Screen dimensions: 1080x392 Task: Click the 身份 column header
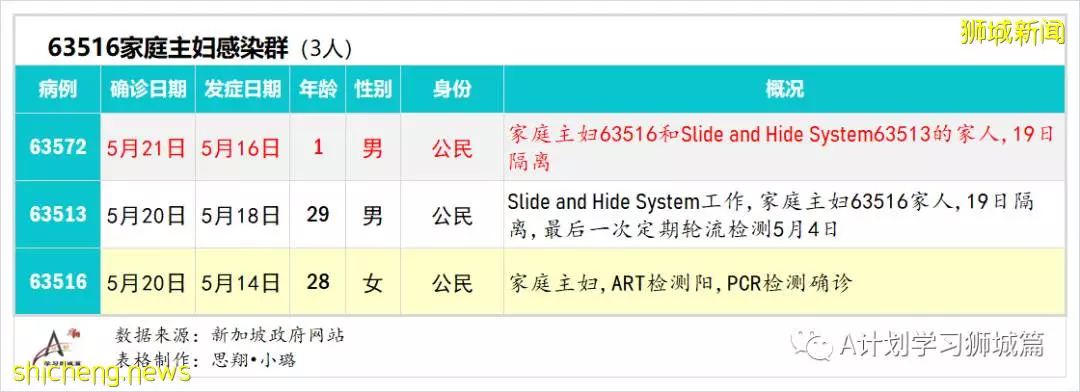(x=453, y=89)
